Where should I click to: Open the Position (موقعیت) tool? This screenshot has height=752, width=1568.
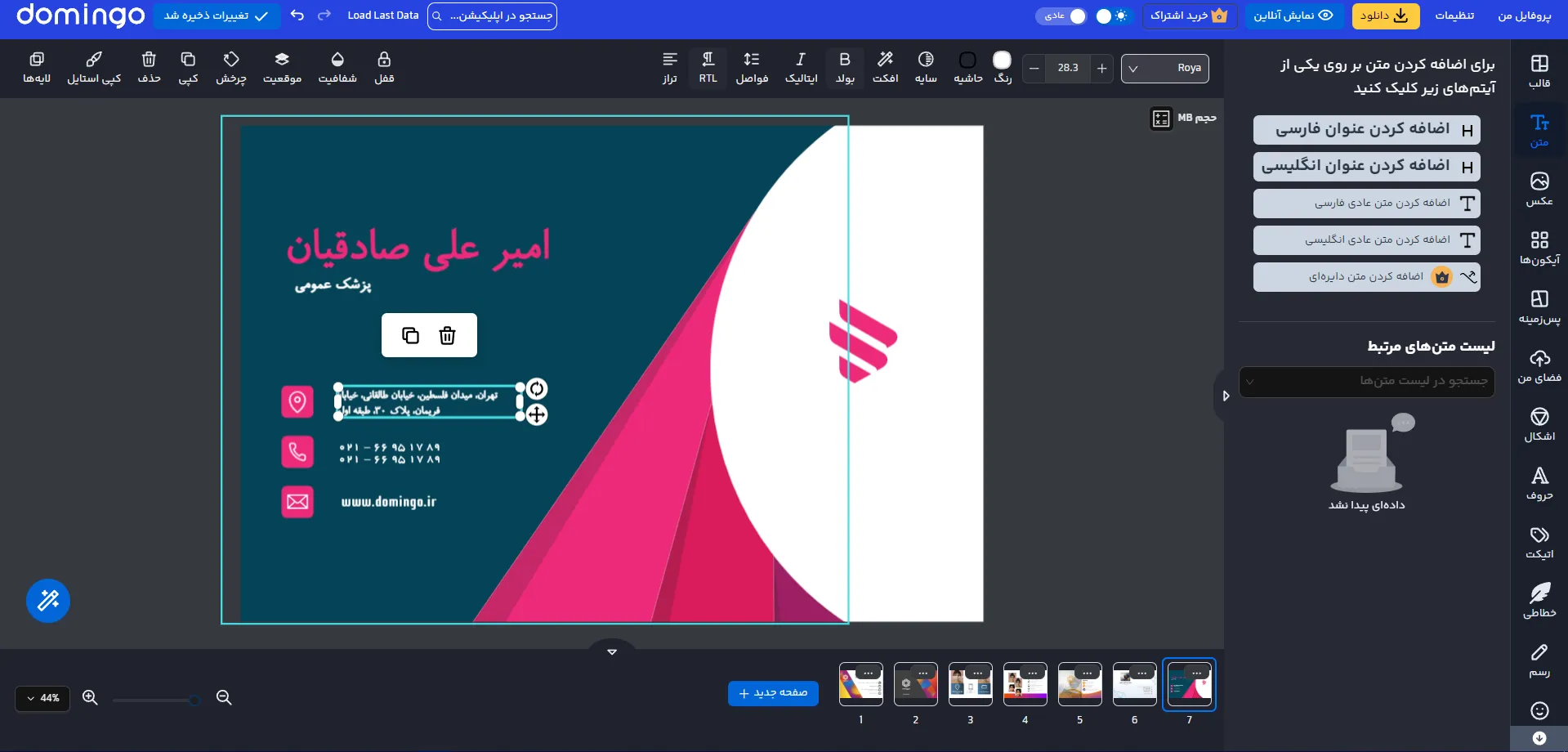(x=282, y=68)
